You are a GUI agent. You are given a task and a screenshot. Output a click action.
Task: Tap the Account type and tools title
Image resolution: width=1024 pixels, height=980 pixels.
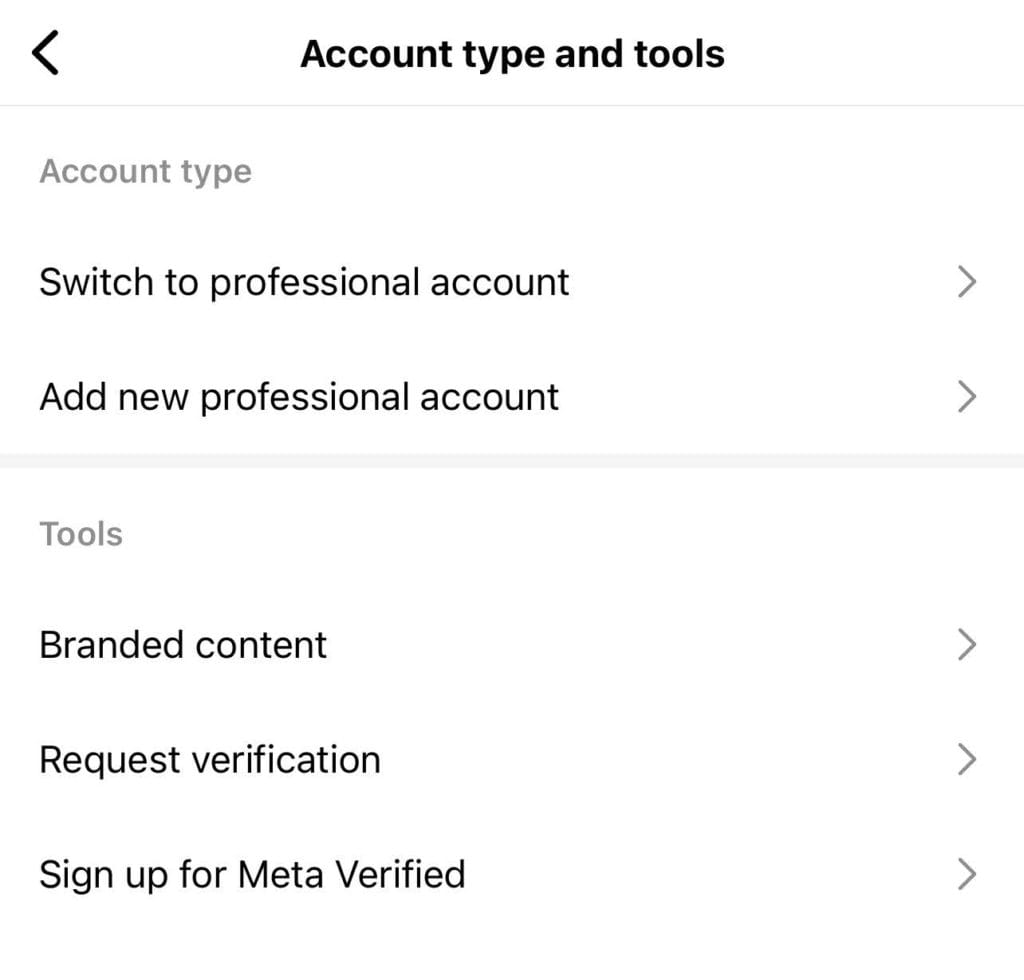(512, 53)
